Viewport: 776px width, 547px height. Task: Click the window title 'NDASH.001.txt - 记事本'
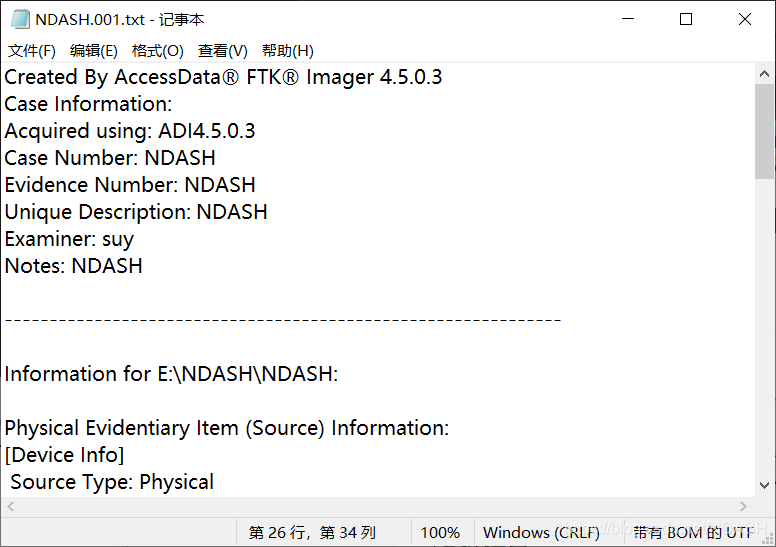(x=120, y=20)
